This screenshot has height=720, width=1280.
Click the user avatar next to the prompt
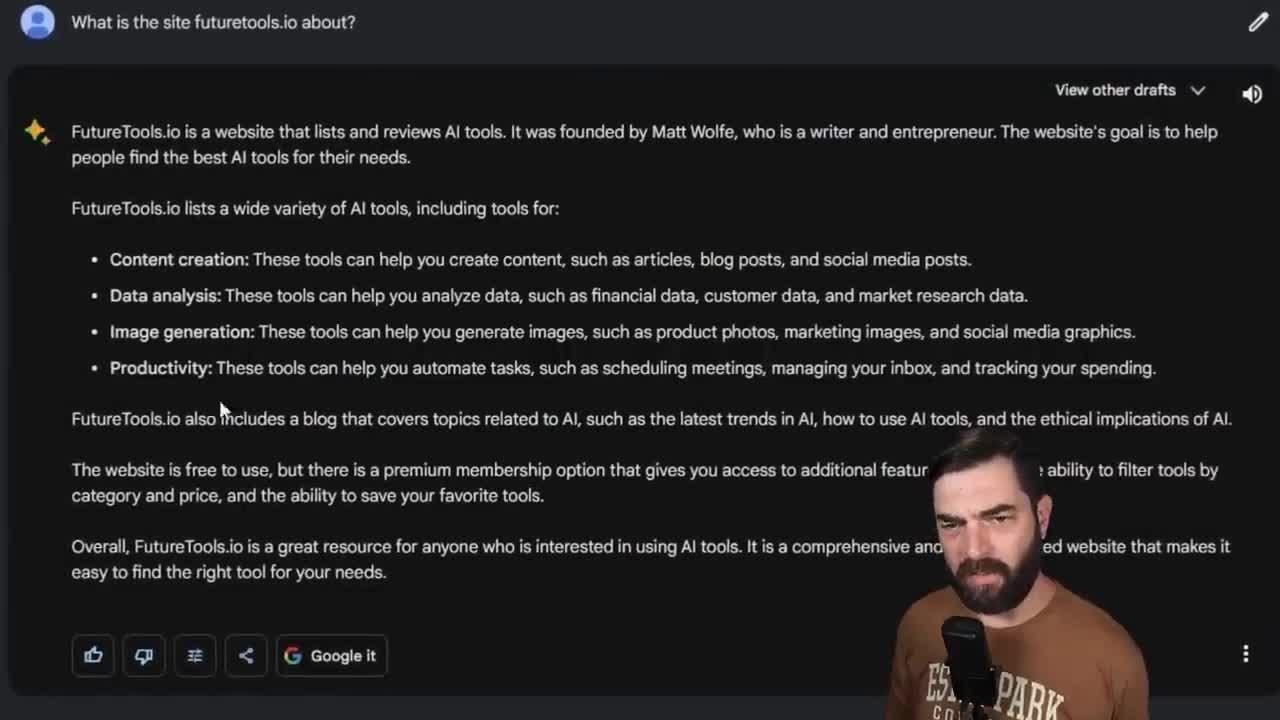point(37,21)
